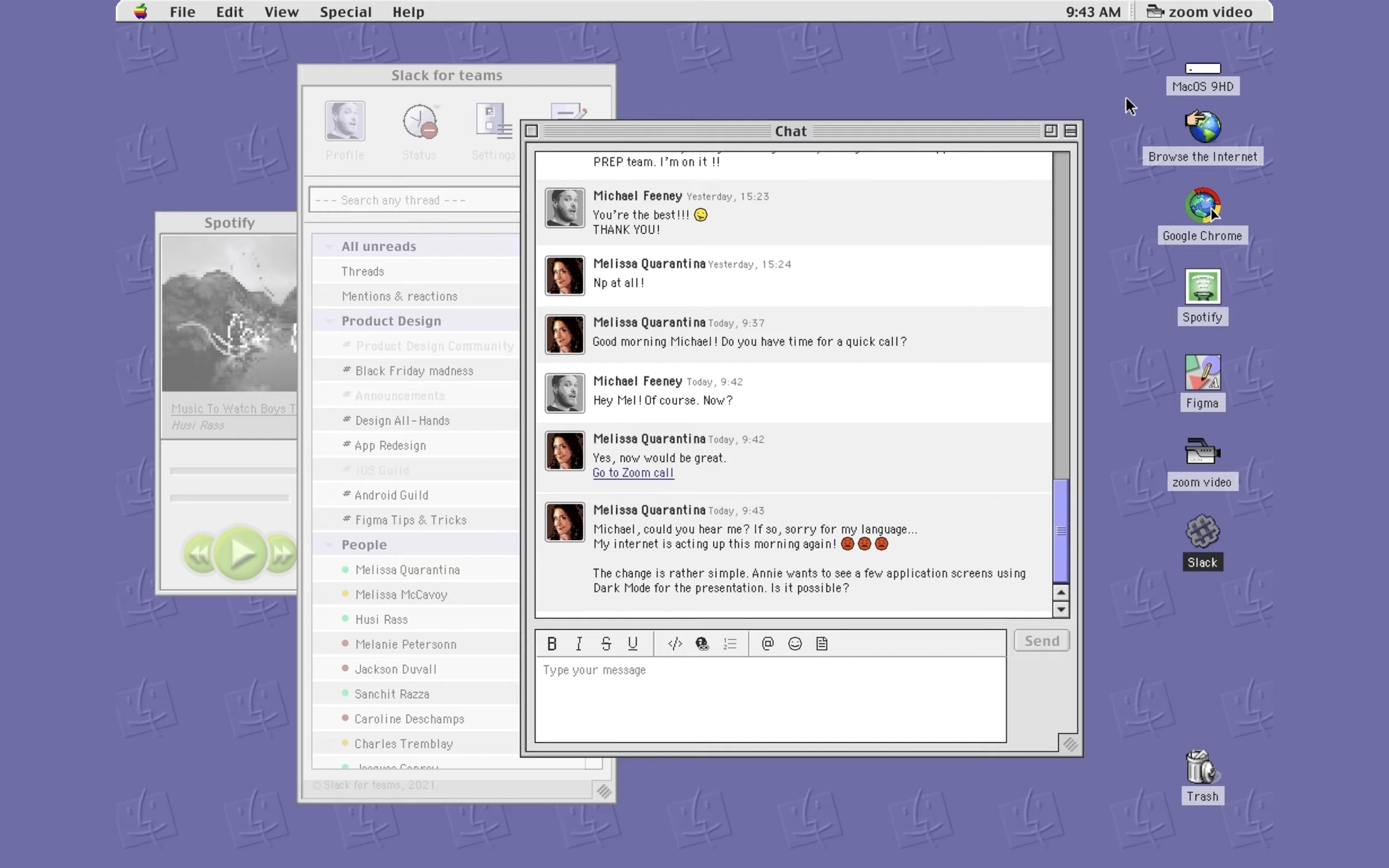
Task: Open the File menu
Action: [182, 12]
